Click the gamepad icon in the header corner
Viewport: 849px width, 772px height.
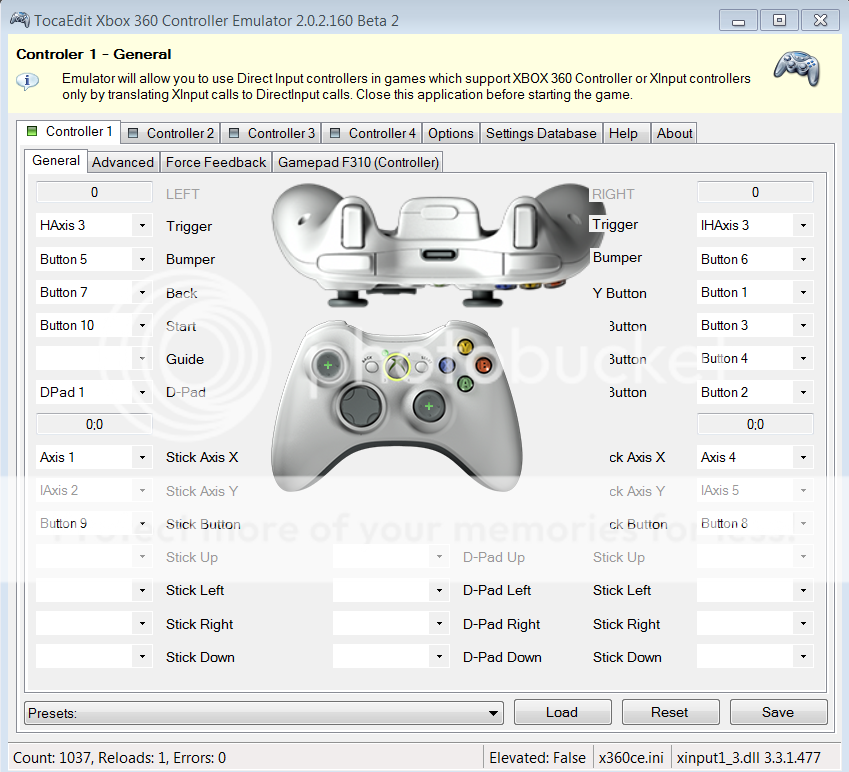pyautogui.click(x=797, y=68)
